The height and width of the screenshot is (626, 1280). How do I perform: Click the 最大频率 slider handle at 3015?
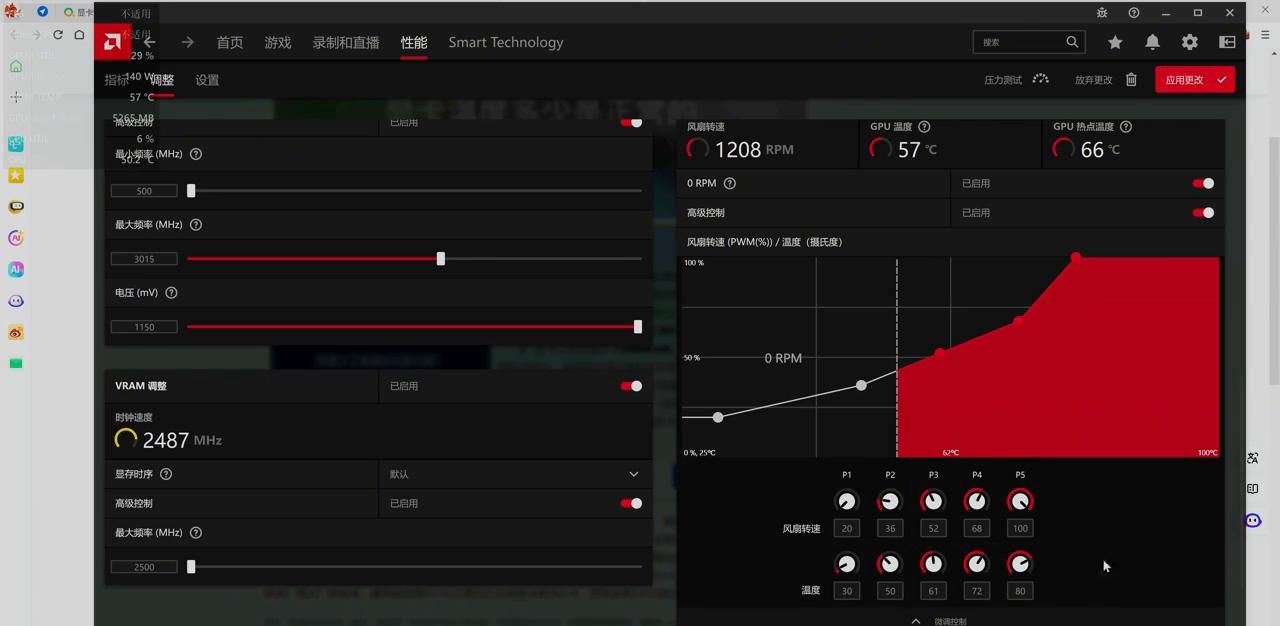pos(440,258)
